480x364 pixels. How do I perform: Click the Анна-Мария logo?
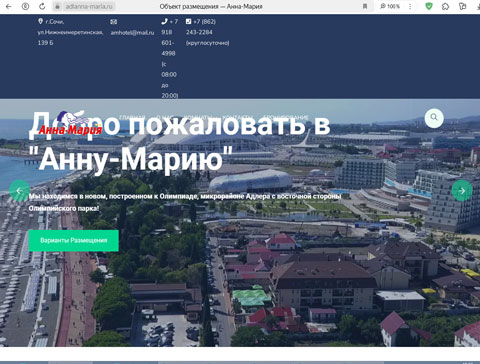click(x=71, y=123)
